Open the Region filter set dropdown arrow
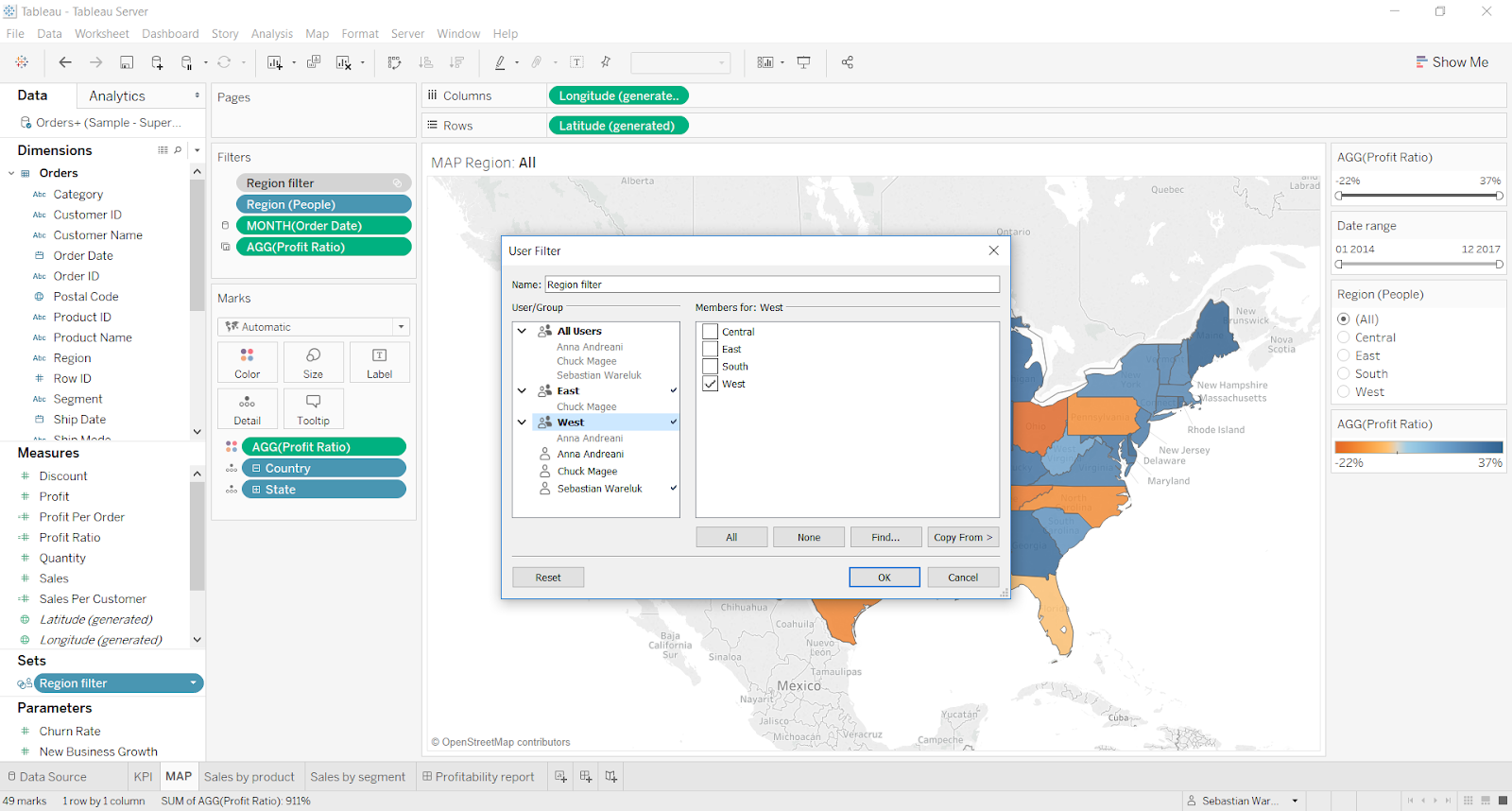This screenshot has height=811, width=1512. pyautogui.click(x=194, y=683)
